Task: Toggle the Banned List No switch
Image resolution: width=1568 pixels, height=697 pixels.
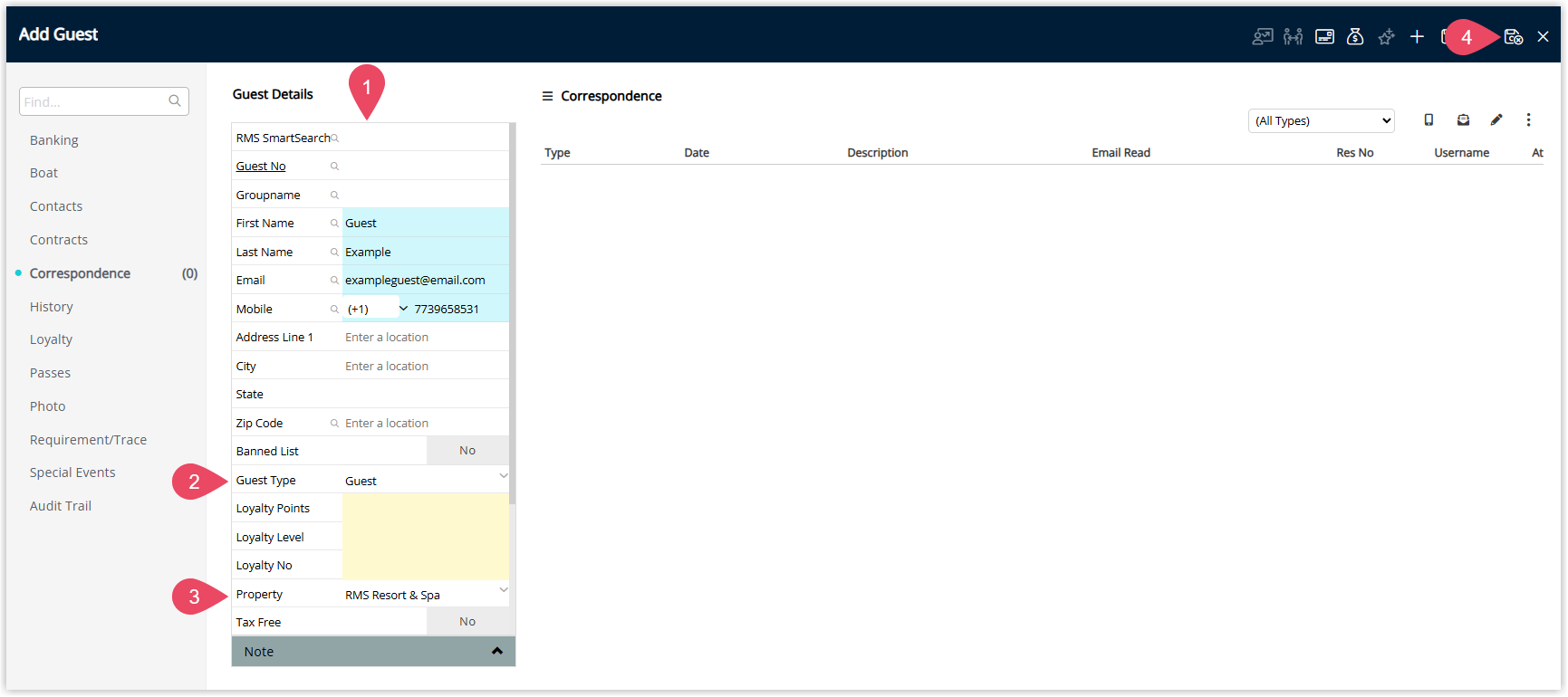Action: tap(467, 451)
